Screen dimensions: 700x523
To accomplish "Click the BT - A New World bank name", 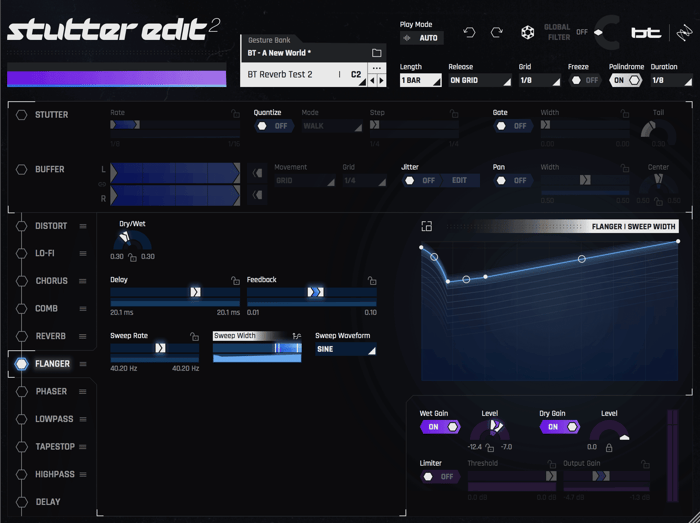I will [279, 53].
